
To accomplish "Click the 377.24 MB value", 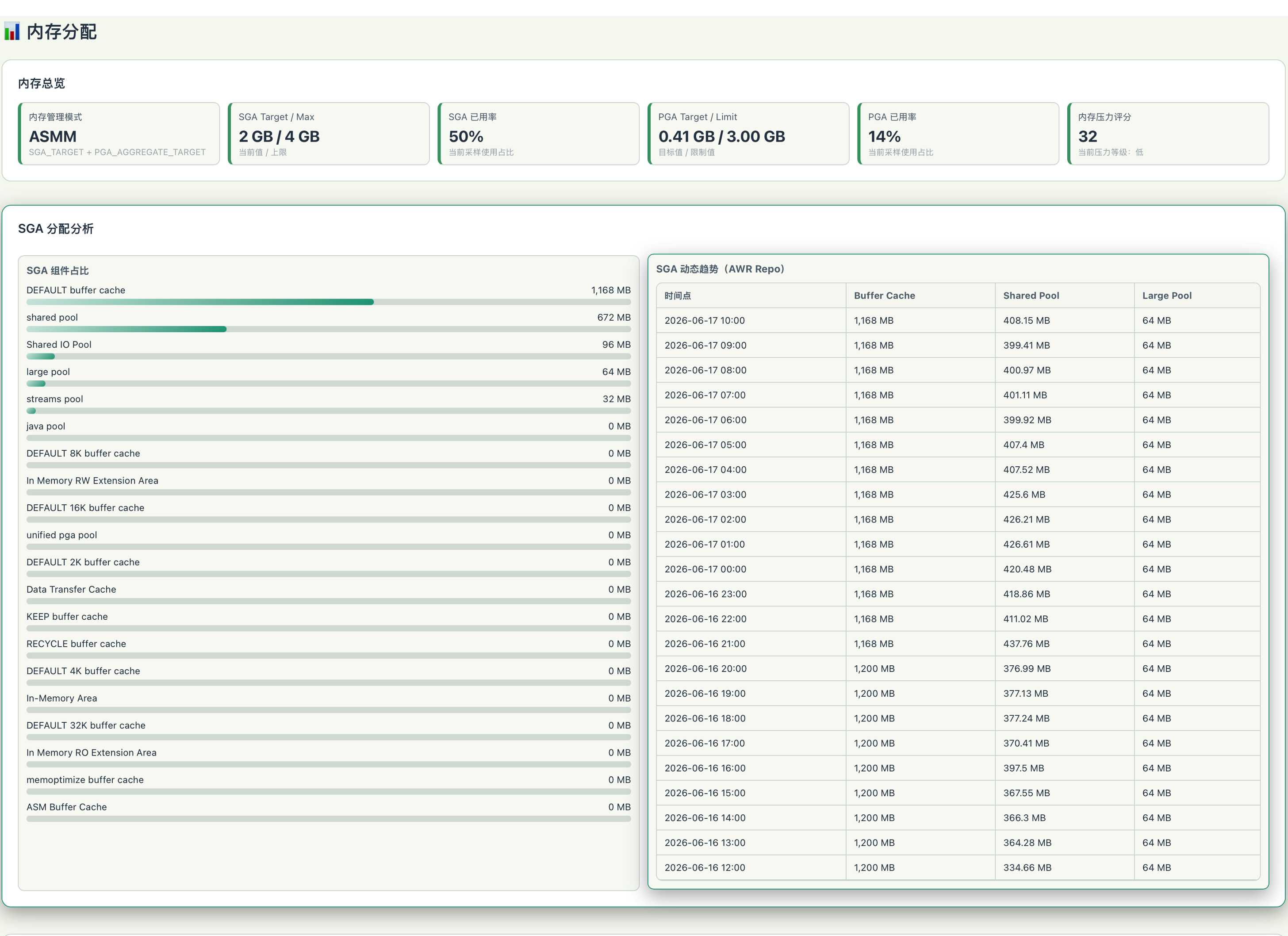I will [x=1026, y=719].
